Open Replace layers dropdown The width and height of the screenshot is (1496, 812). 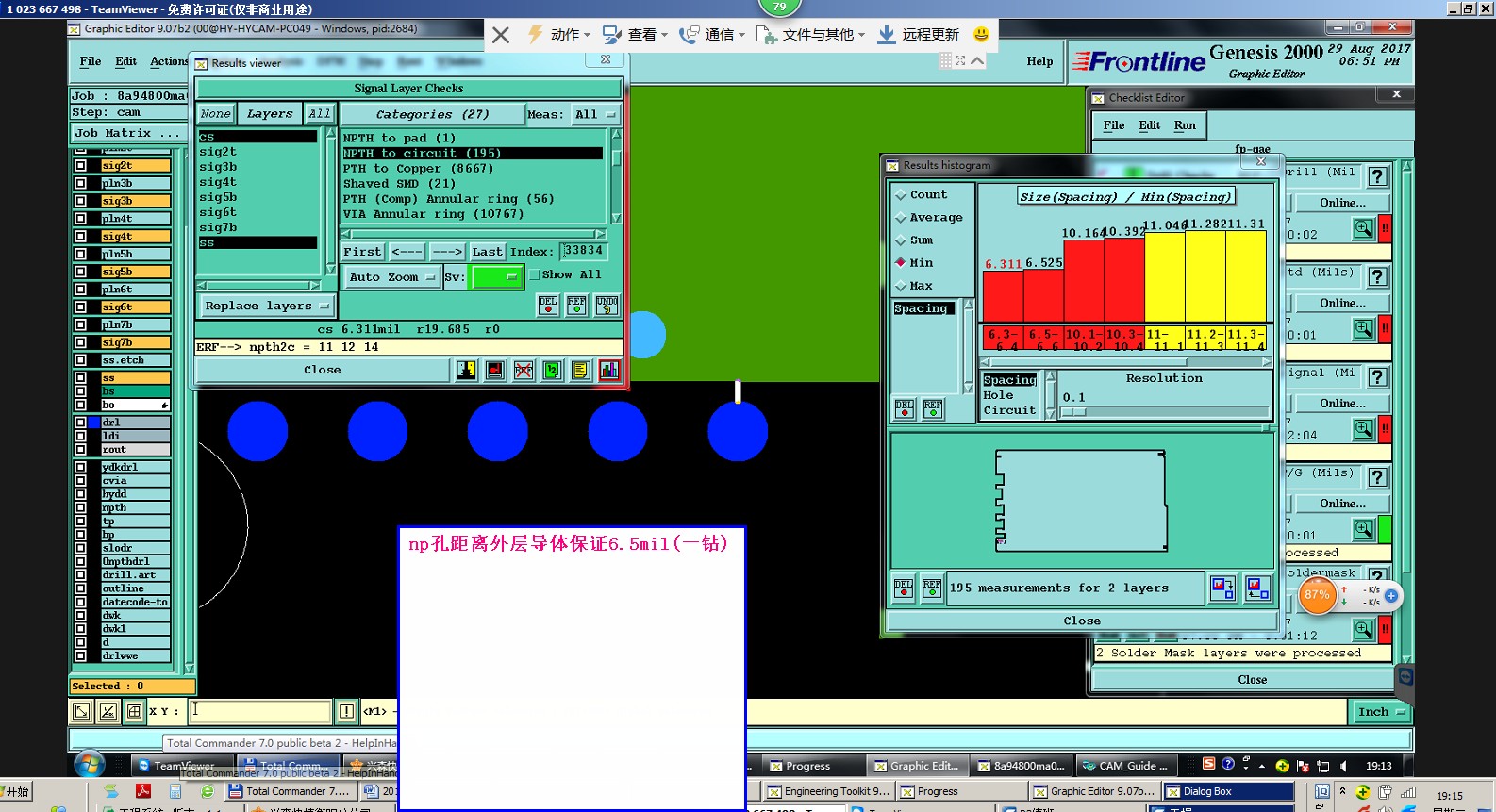(268, 306)
